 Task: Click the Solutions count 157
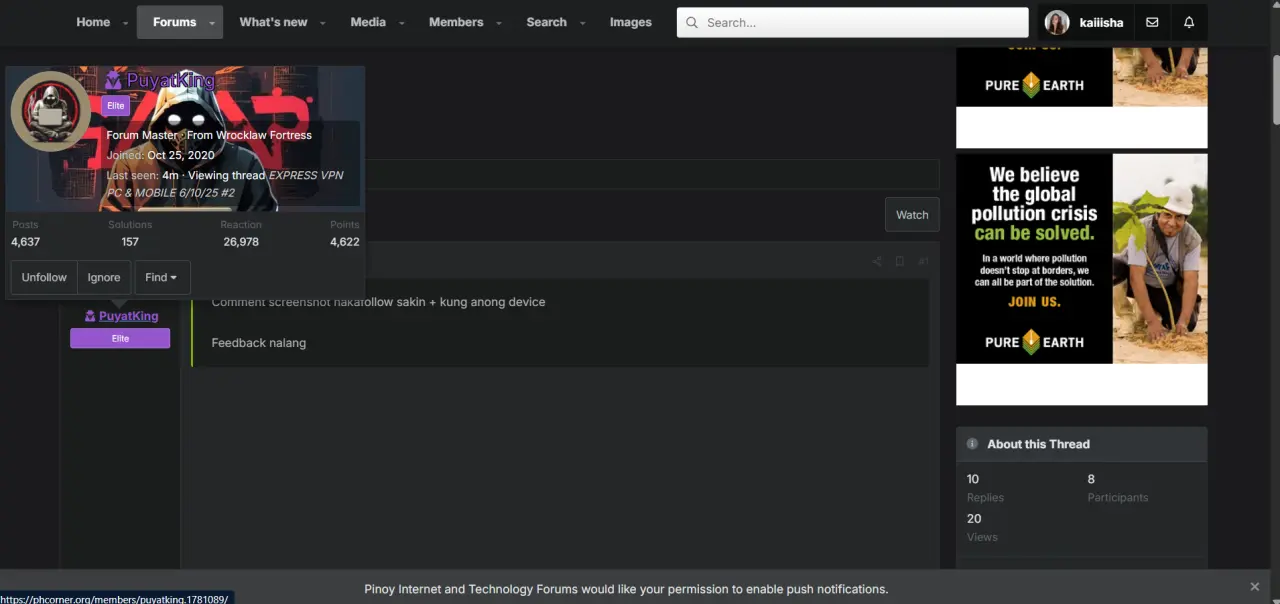click(x=130, y=242)
